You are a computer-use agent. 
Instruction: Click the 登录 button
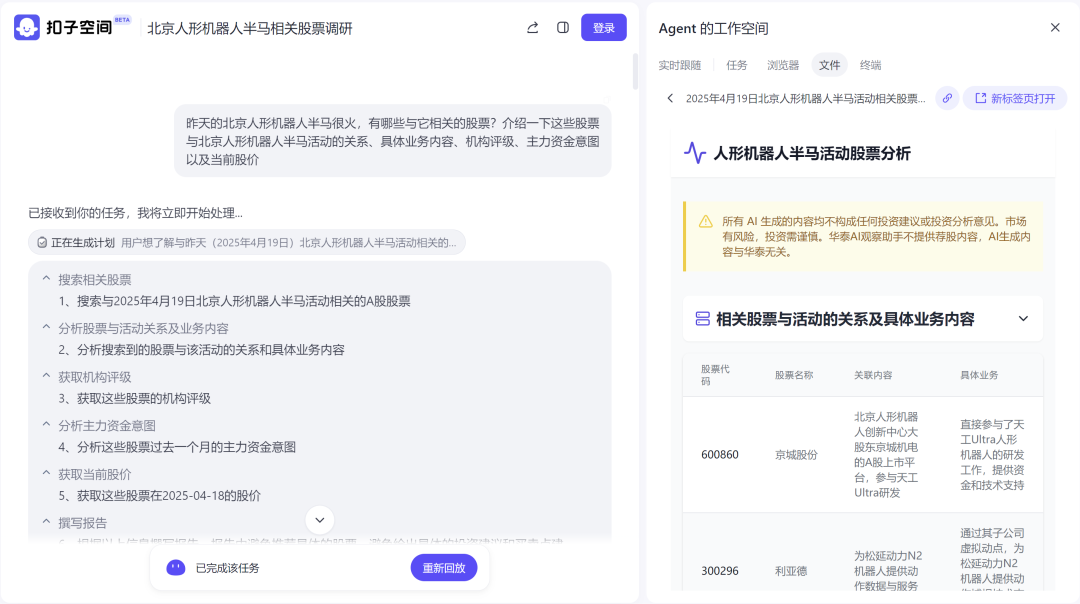(x=603, y=28)
